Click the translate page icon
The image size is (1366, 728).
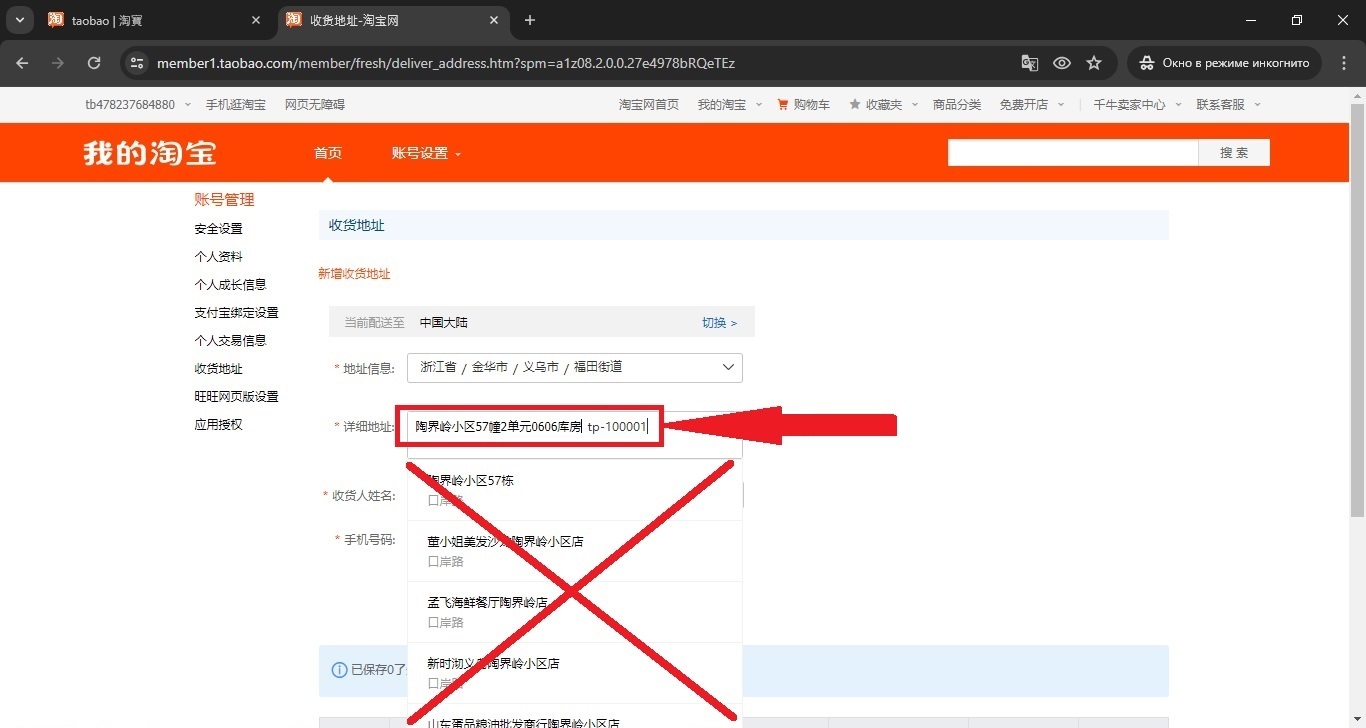[x=1029, y=63]
